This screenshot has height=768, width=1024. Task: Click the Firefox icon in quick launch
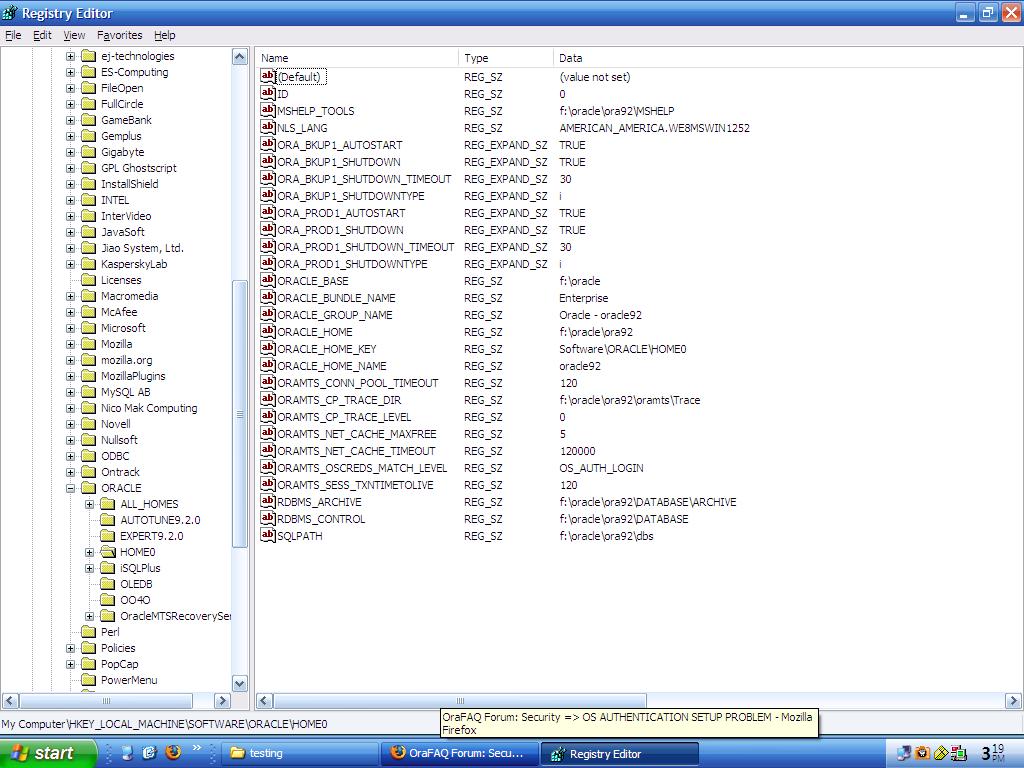172,752
